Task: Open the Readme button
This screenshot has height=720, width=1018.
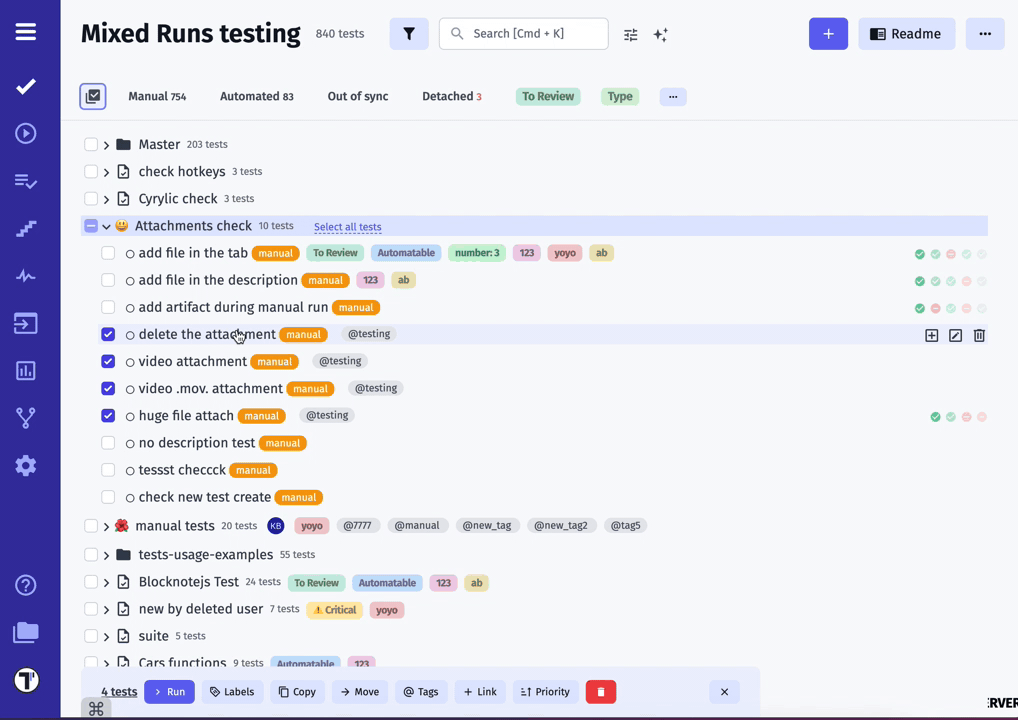Action: click(906, 34)
